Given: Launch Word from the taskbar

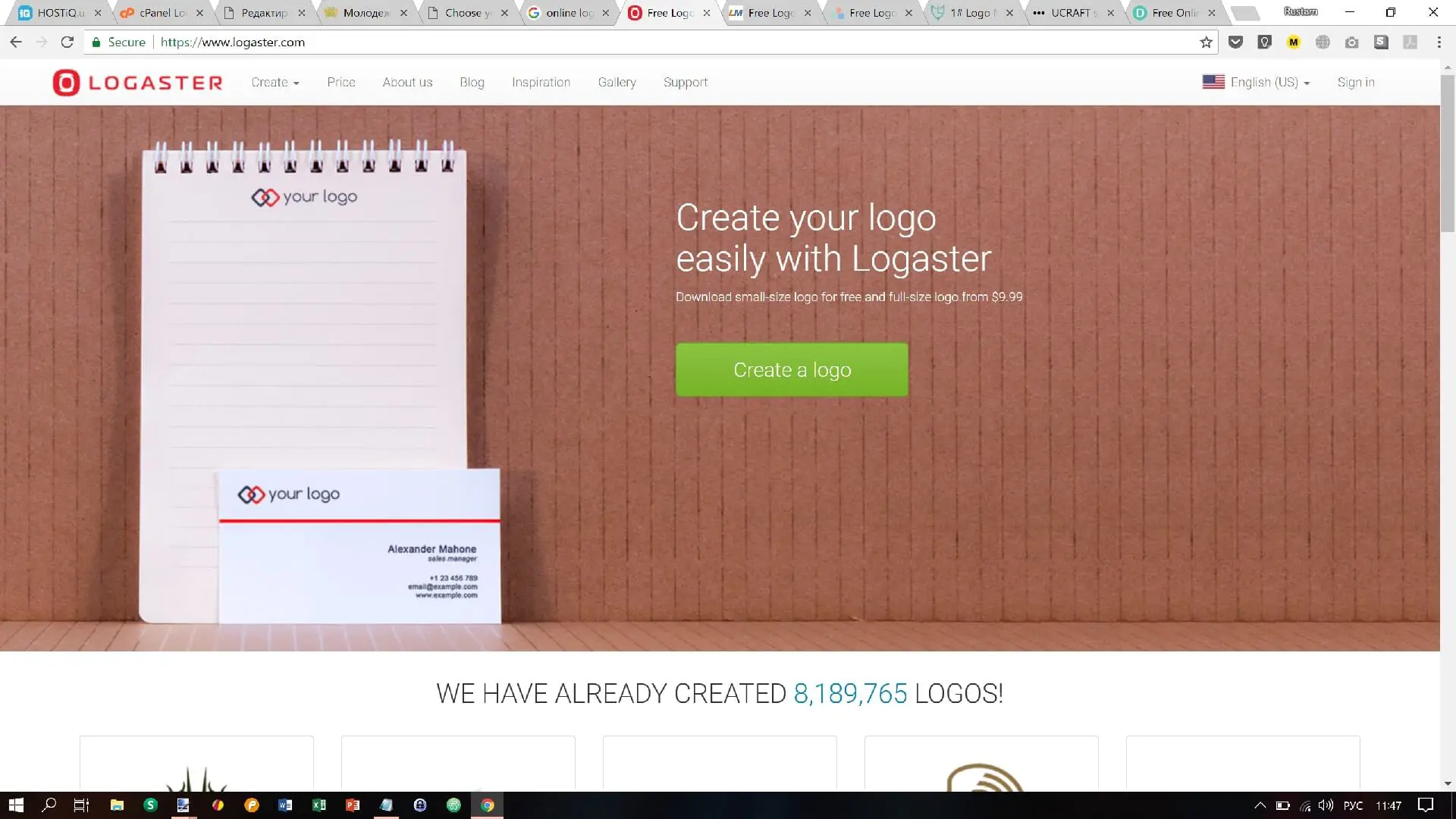Looking at the screenshot, I should 285,805.
